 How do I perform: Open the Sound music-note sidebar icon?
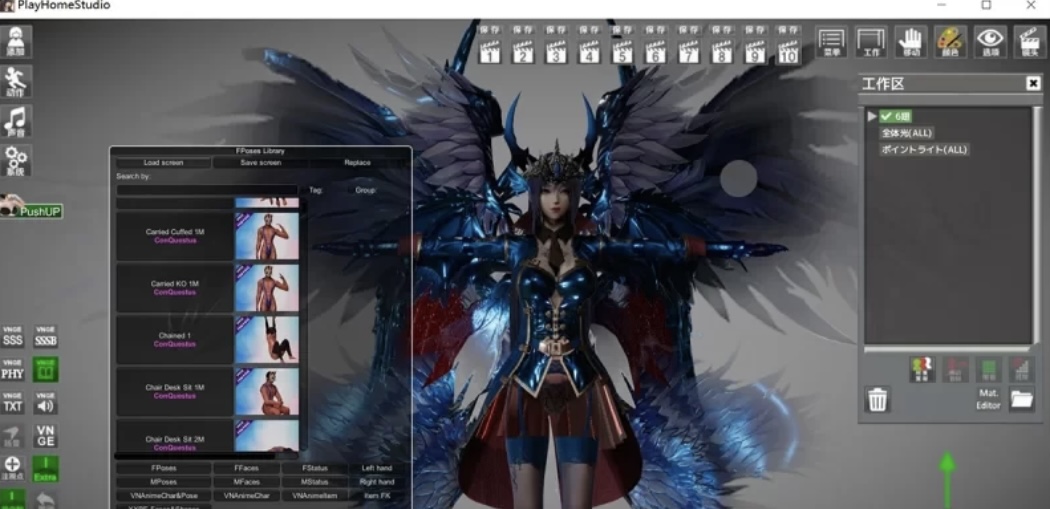(x=16, y=121)
